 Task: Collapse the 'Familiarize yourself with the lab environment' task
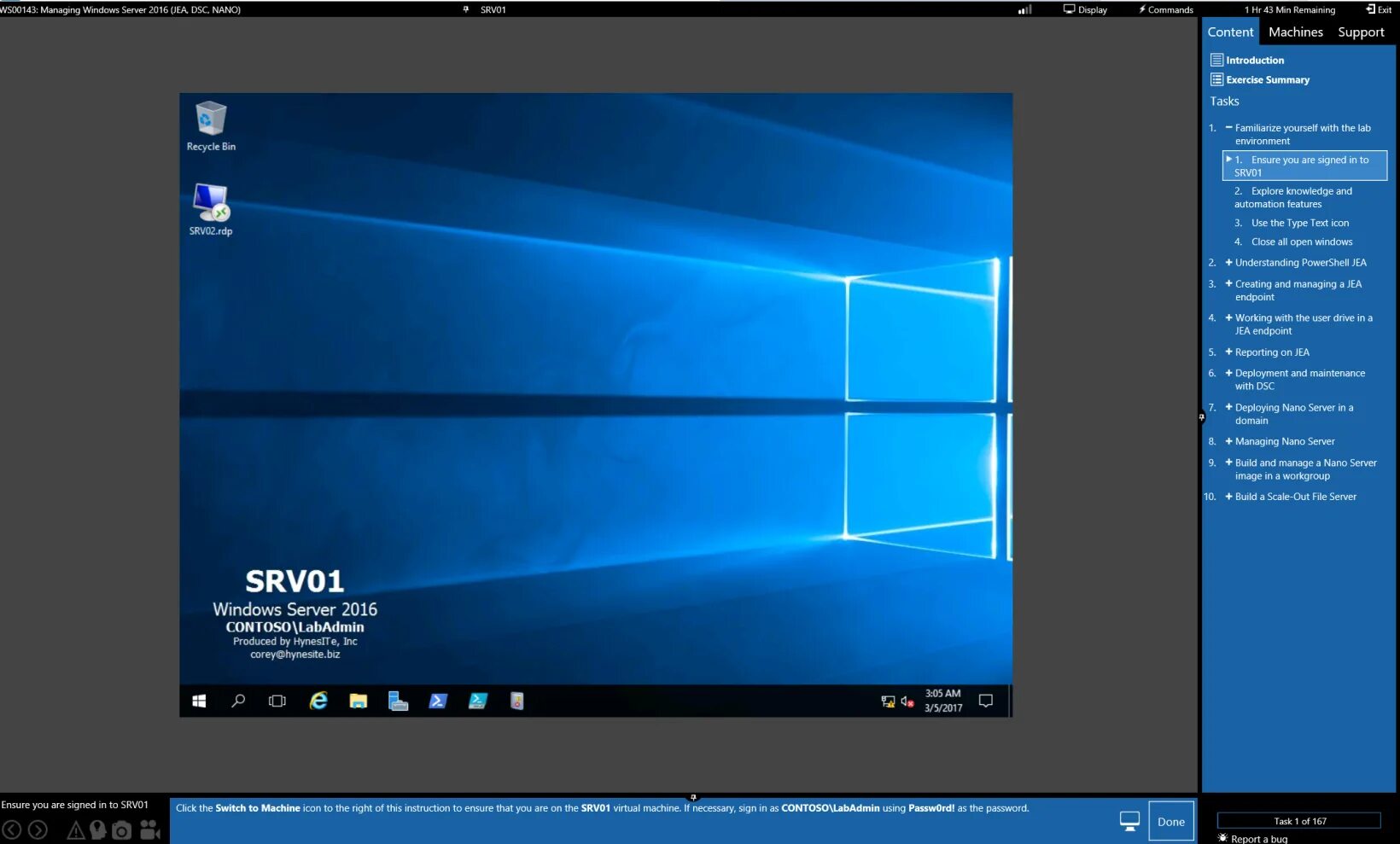[1228, 127]
